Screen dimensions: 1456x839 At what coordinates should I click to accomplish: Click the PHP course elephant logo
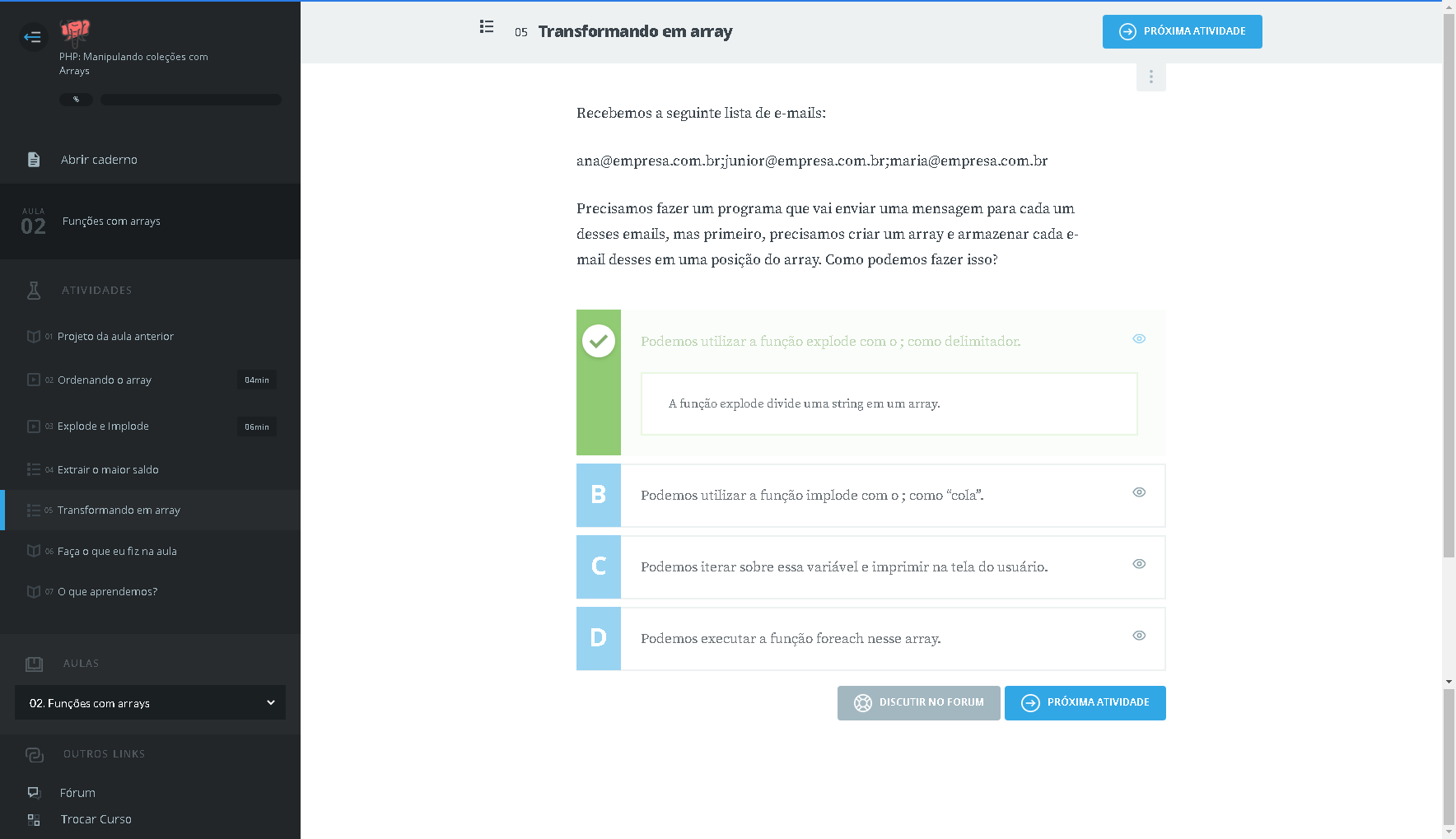pos(75,31)
